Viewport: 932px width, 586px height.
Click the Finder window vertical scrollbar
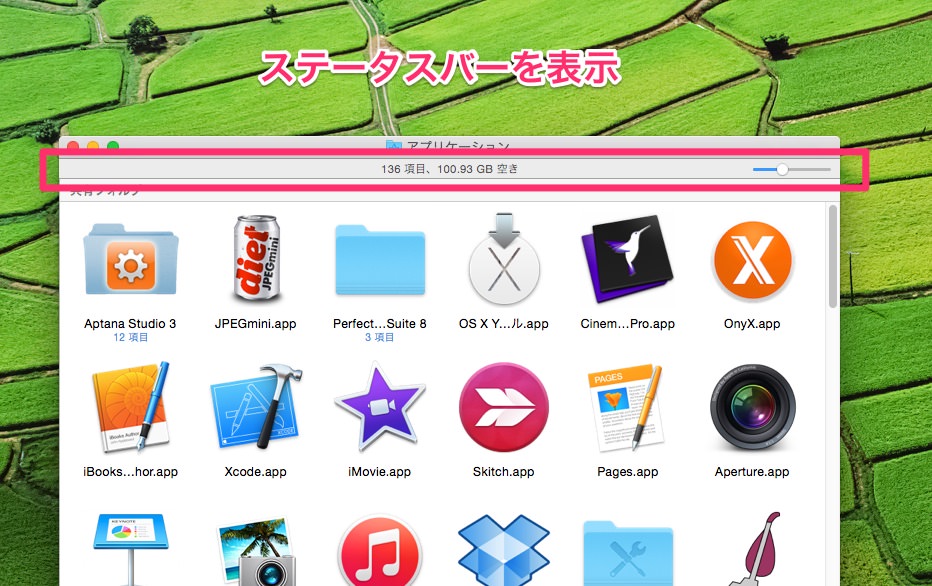coord(833,256)
